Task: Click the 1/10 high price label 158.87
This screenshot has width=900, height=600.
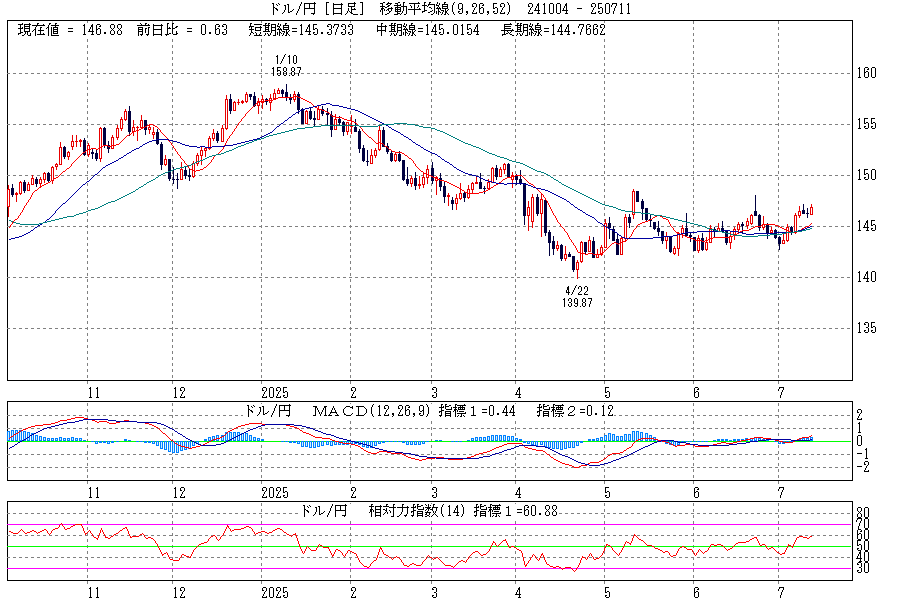Action: 286,72
